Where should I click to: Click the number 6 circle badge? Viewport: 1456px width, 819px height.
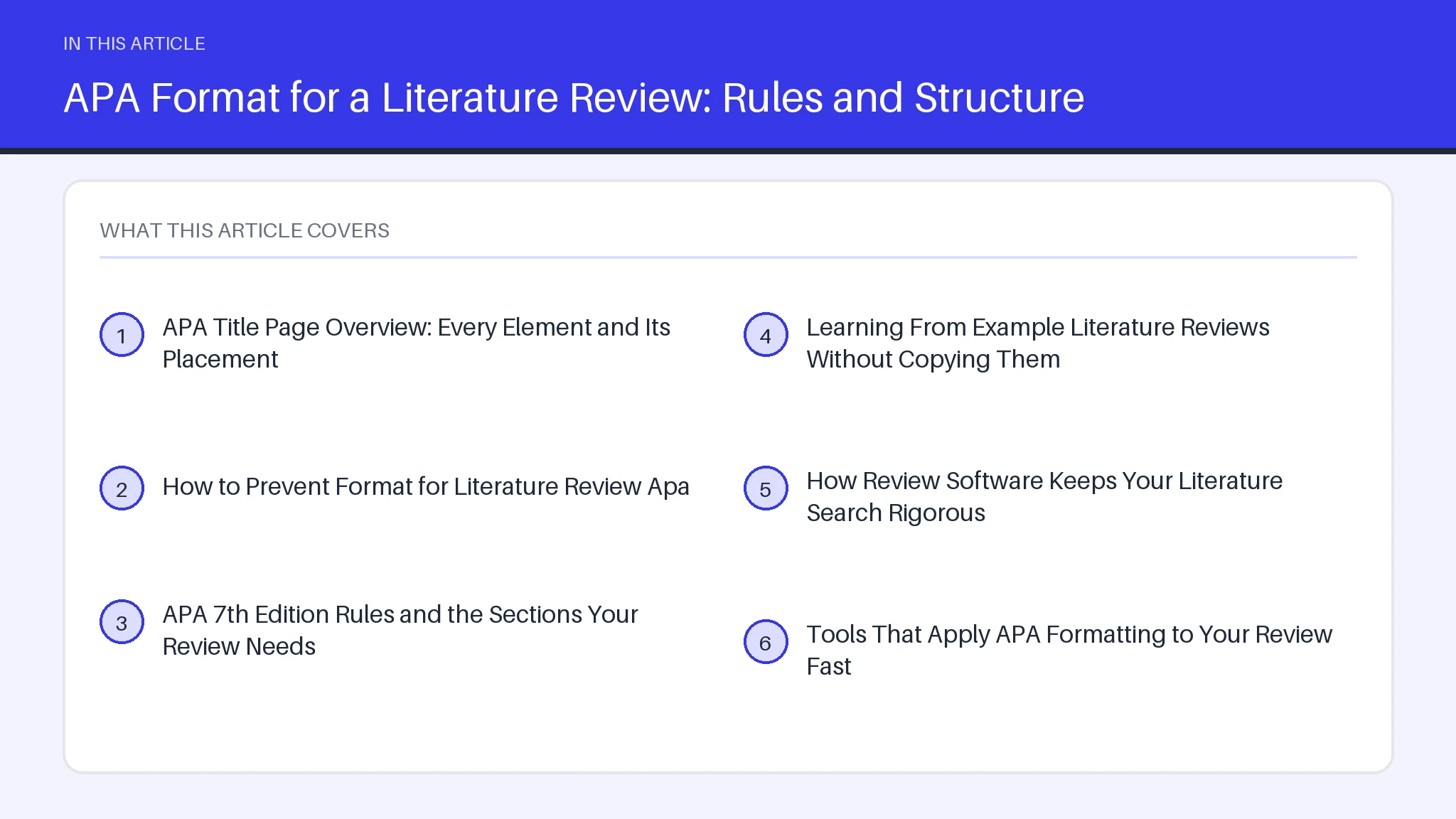coord(766,642)
